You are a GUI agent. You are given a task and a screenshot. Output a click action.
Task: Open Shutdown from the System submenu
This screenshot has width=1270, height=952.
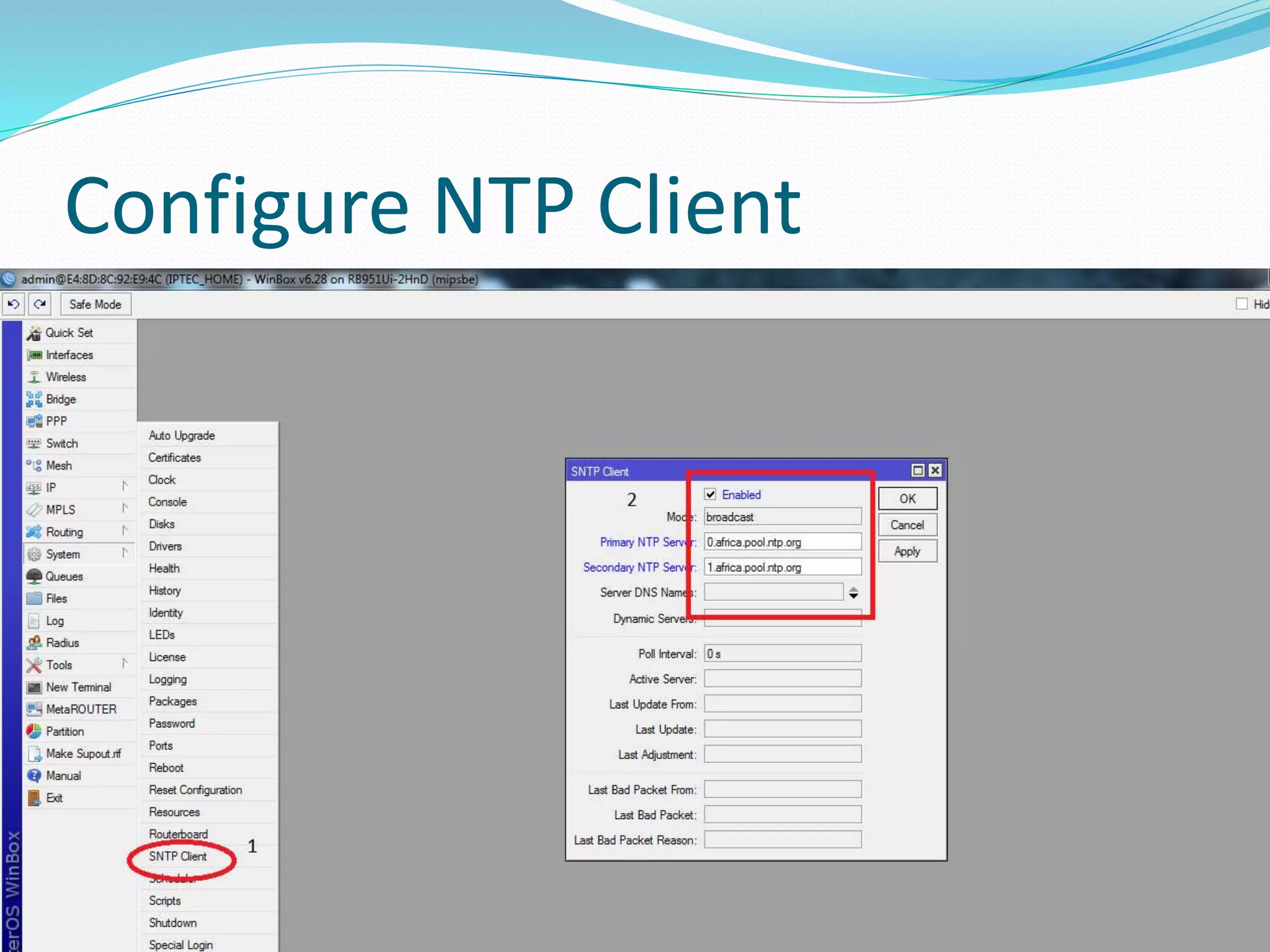pyautogui.click(x=172, y=923)
